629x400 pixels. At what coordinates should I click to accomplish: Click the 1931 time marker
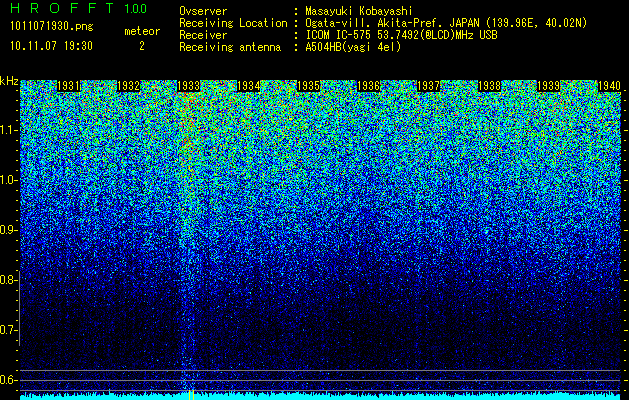68,86
